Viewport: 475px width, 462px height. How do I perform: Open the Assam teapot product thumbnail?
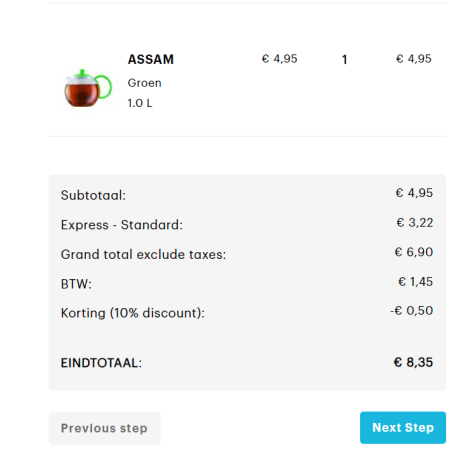tap(88, 88)
